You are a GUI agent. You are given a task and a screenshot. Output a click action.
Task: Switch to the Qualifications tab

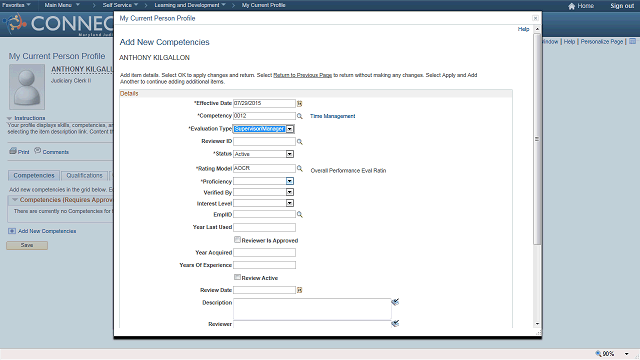click(x=84, y=176)
